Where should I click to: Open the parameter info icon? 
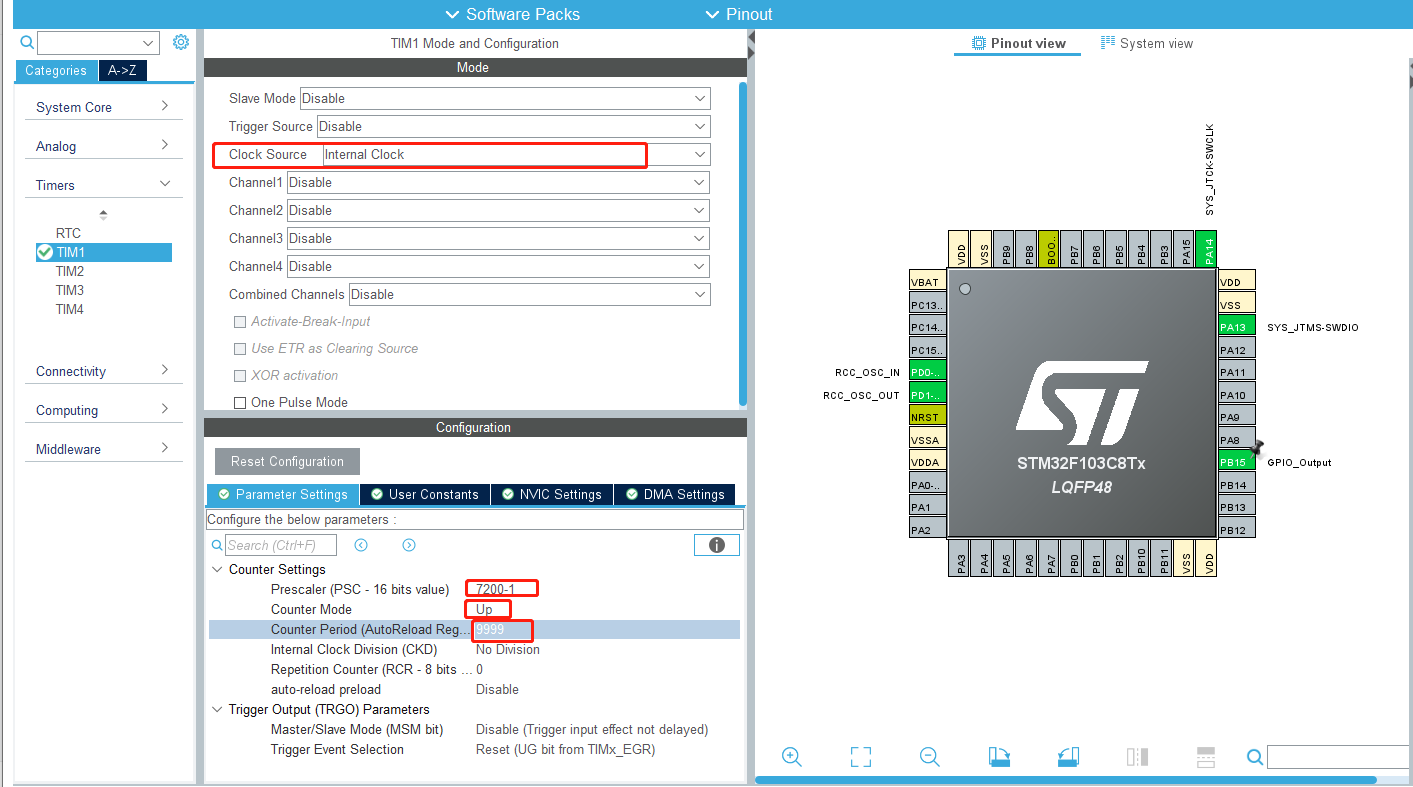coord(716,544)
